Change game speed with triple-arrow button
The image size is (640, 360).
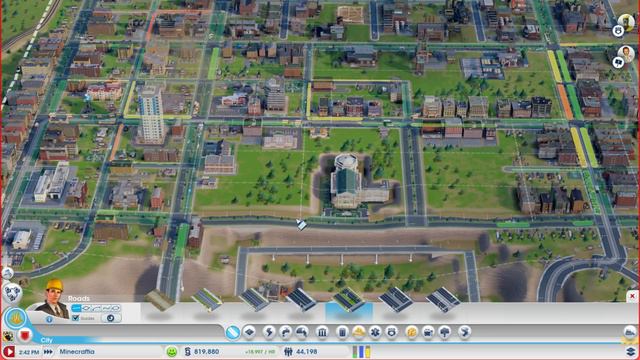(48, 351)
